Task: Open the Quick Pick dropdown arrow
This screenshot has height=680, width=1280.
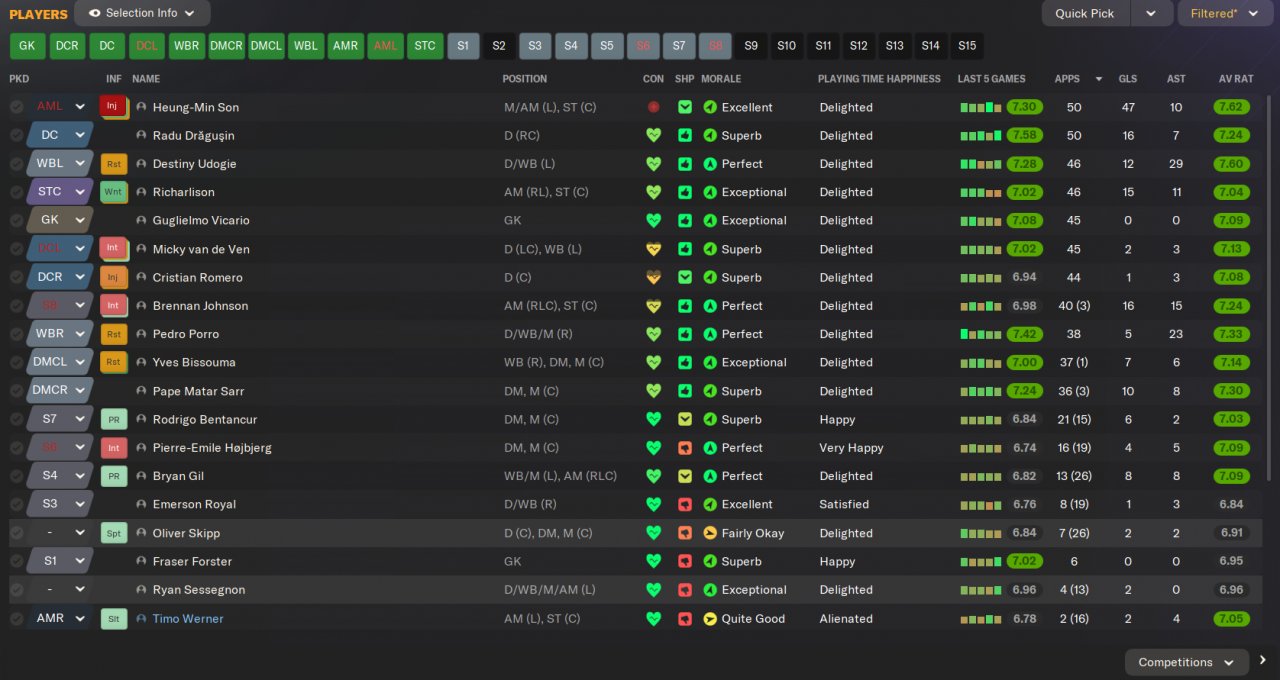Action: click(1151, 13)
